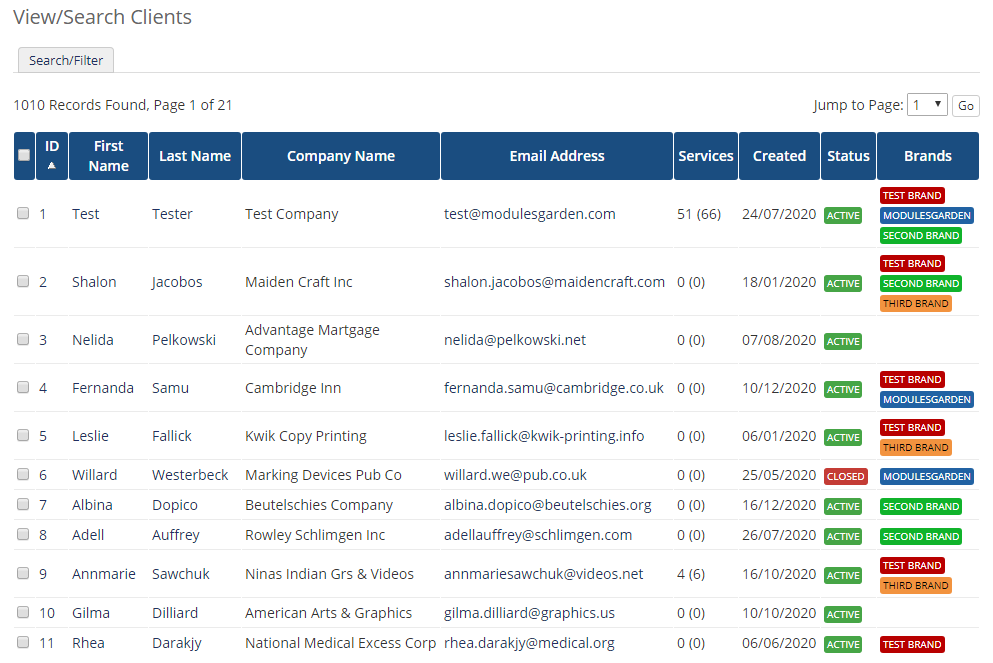Click the CLOSED status badge for Willard Westerbeck
The width and height of the screenshot is (993, 663).
click(x=845, y=476)
